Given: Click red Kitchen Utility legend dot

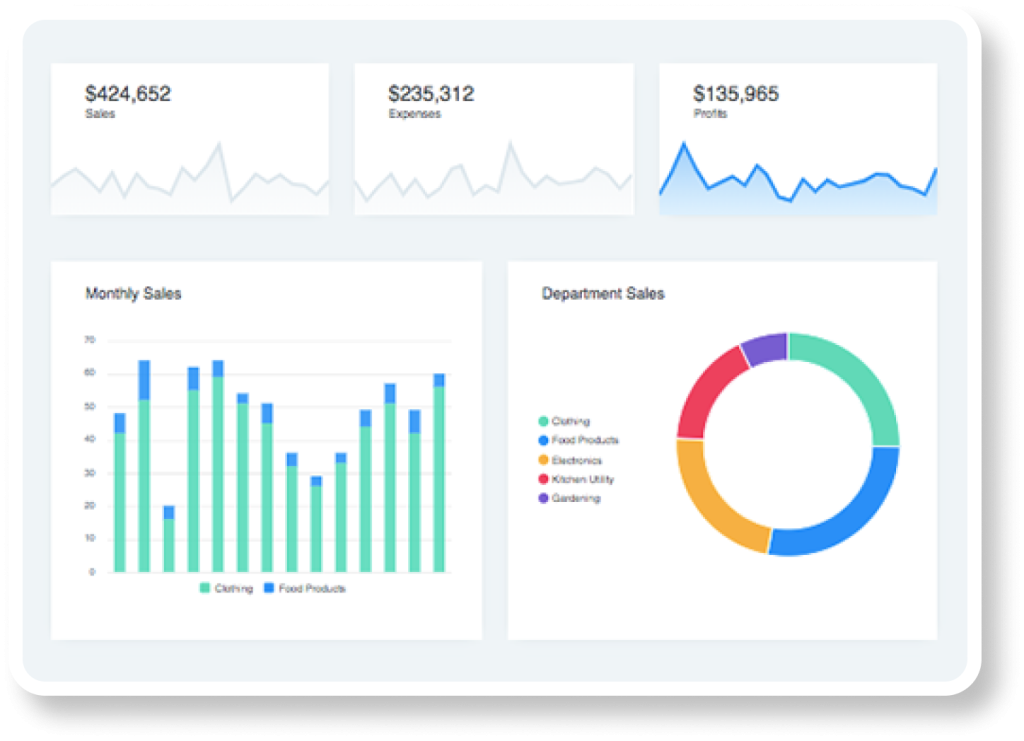Looking at the screenshot, I should (x=544, y=479).
